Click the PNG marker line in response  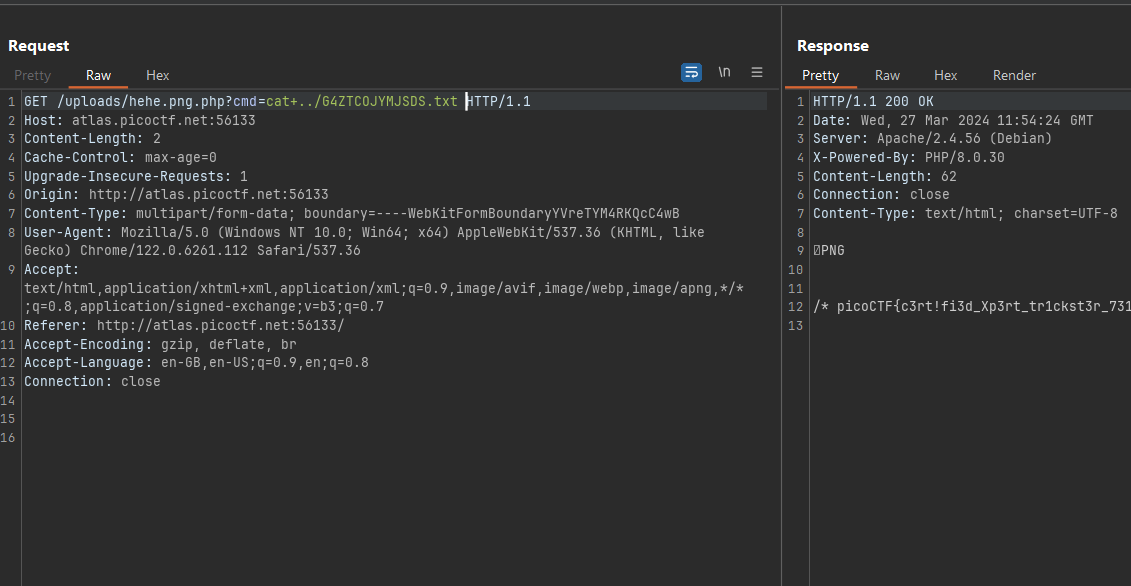point(829,250)
